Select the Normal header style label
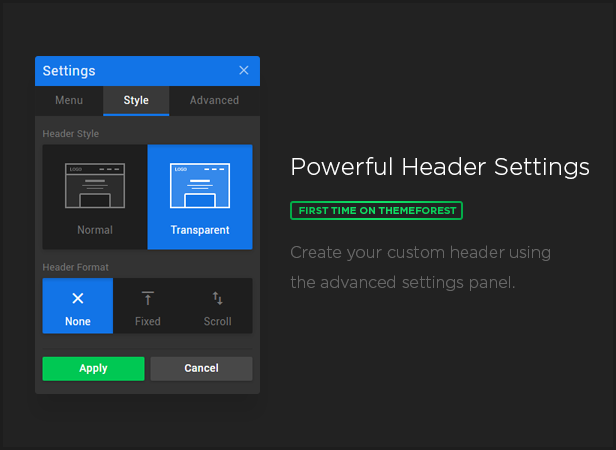Viewport: 616px width, 450px height. [x=95, y=230]
